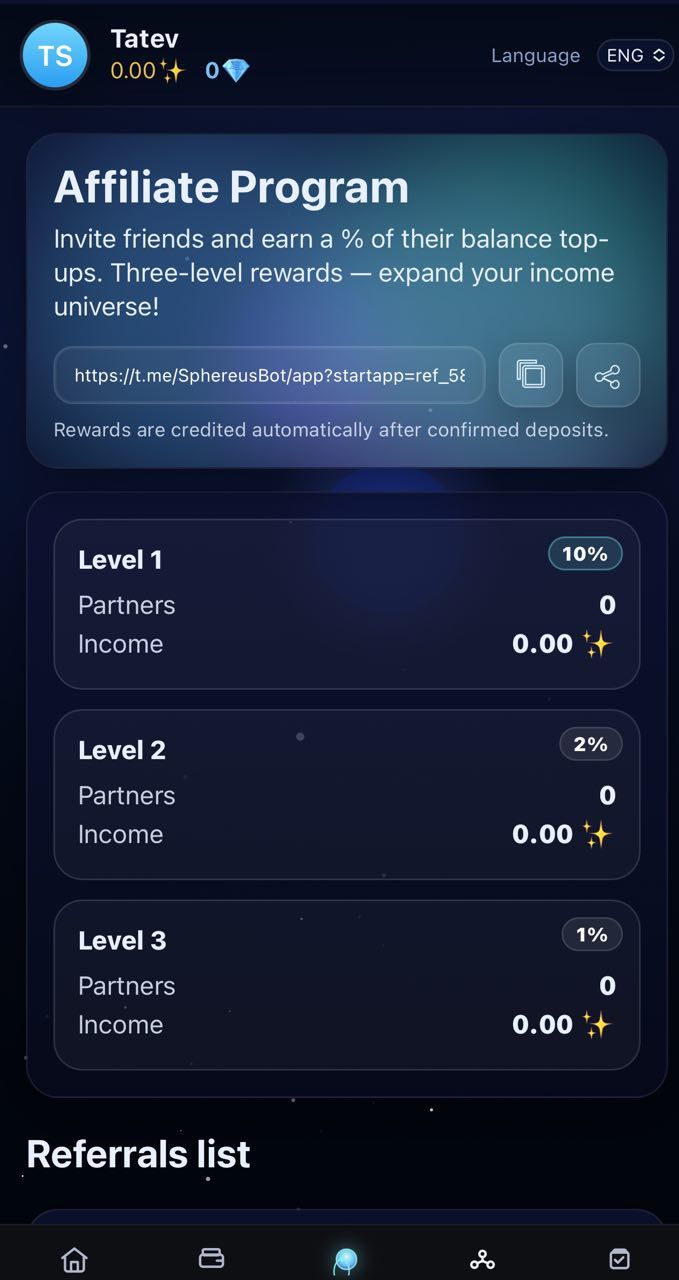
Task: Click the 1% badge on Level 3
Action: click(x=592, y=934)
